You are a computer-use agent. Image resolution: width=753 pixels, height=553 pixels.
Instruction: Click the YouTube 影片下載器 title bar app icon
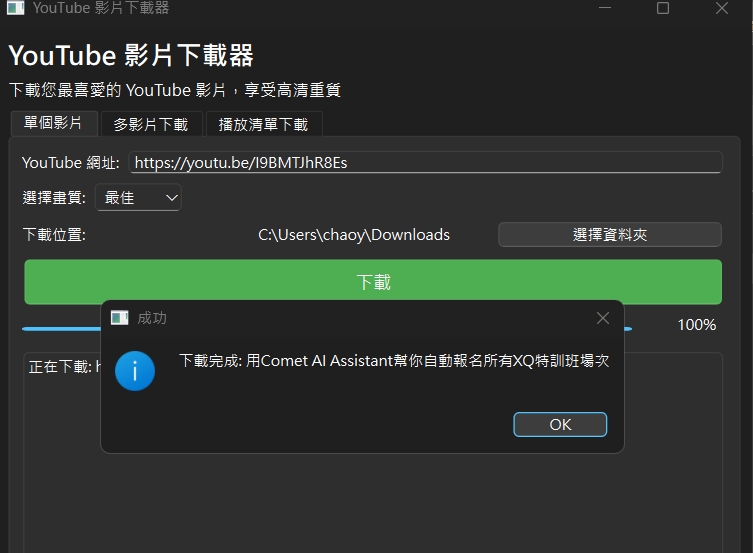[x=14, y=8]
